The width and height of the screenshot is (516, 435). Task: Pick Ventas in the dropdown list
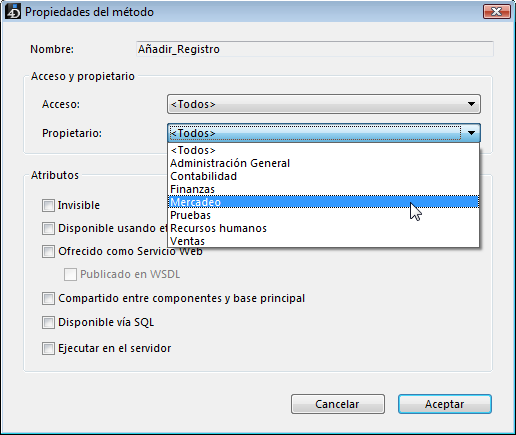323,241
